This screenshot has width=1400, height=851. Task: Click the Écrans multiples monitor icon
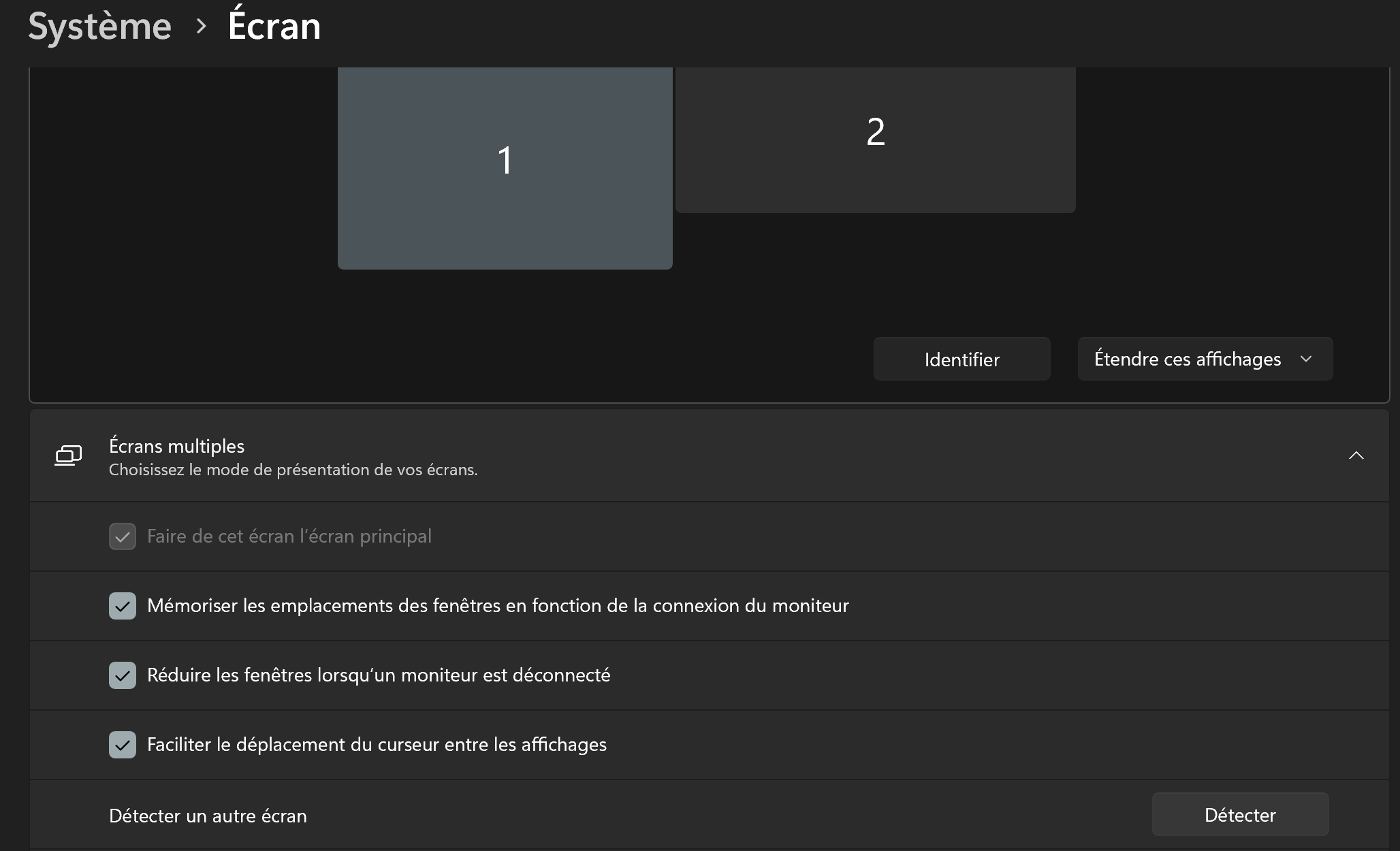[x=68, y=455]
